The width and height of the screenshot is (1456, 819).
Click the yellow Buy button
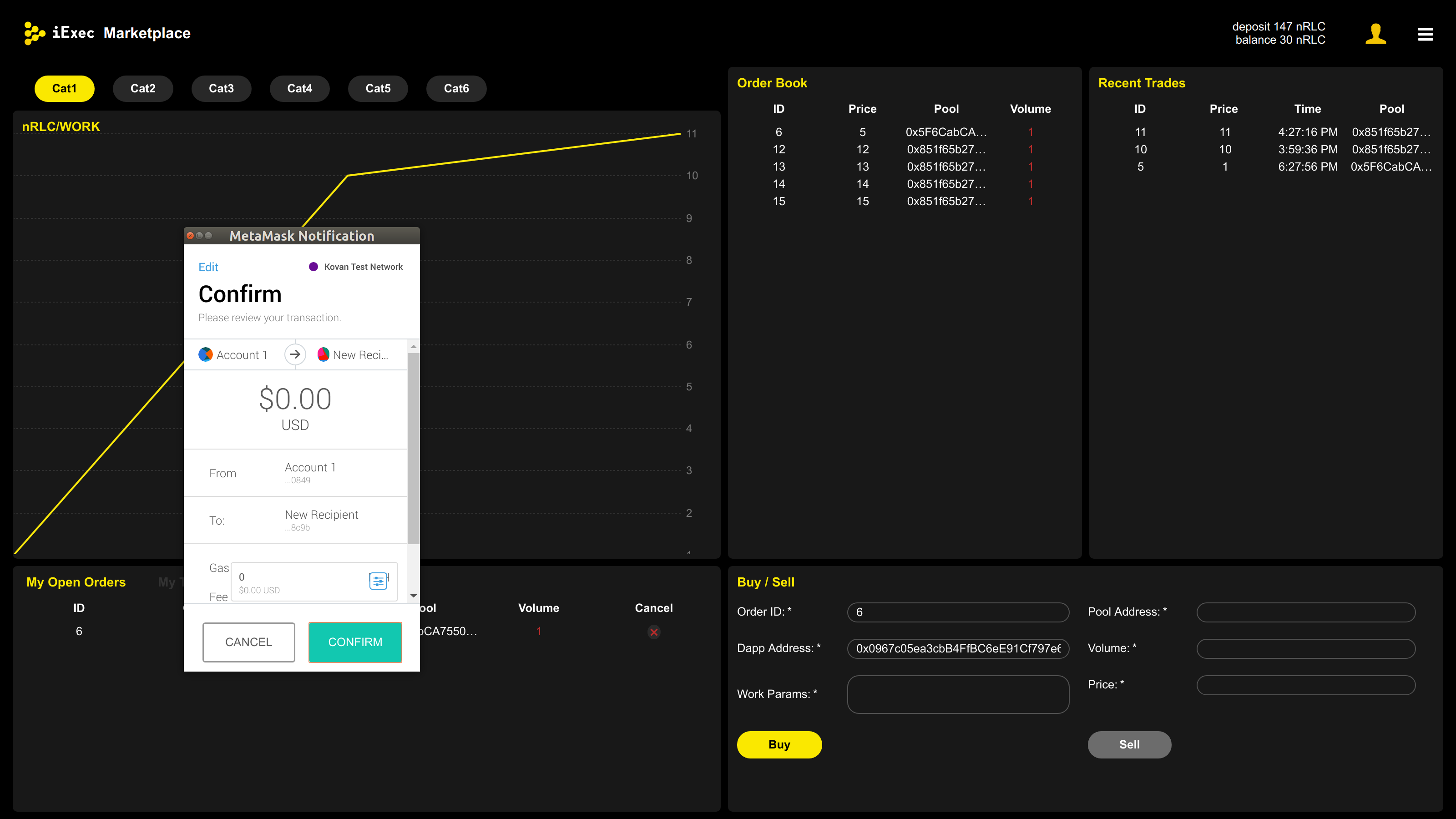click(x=779, y=744)
